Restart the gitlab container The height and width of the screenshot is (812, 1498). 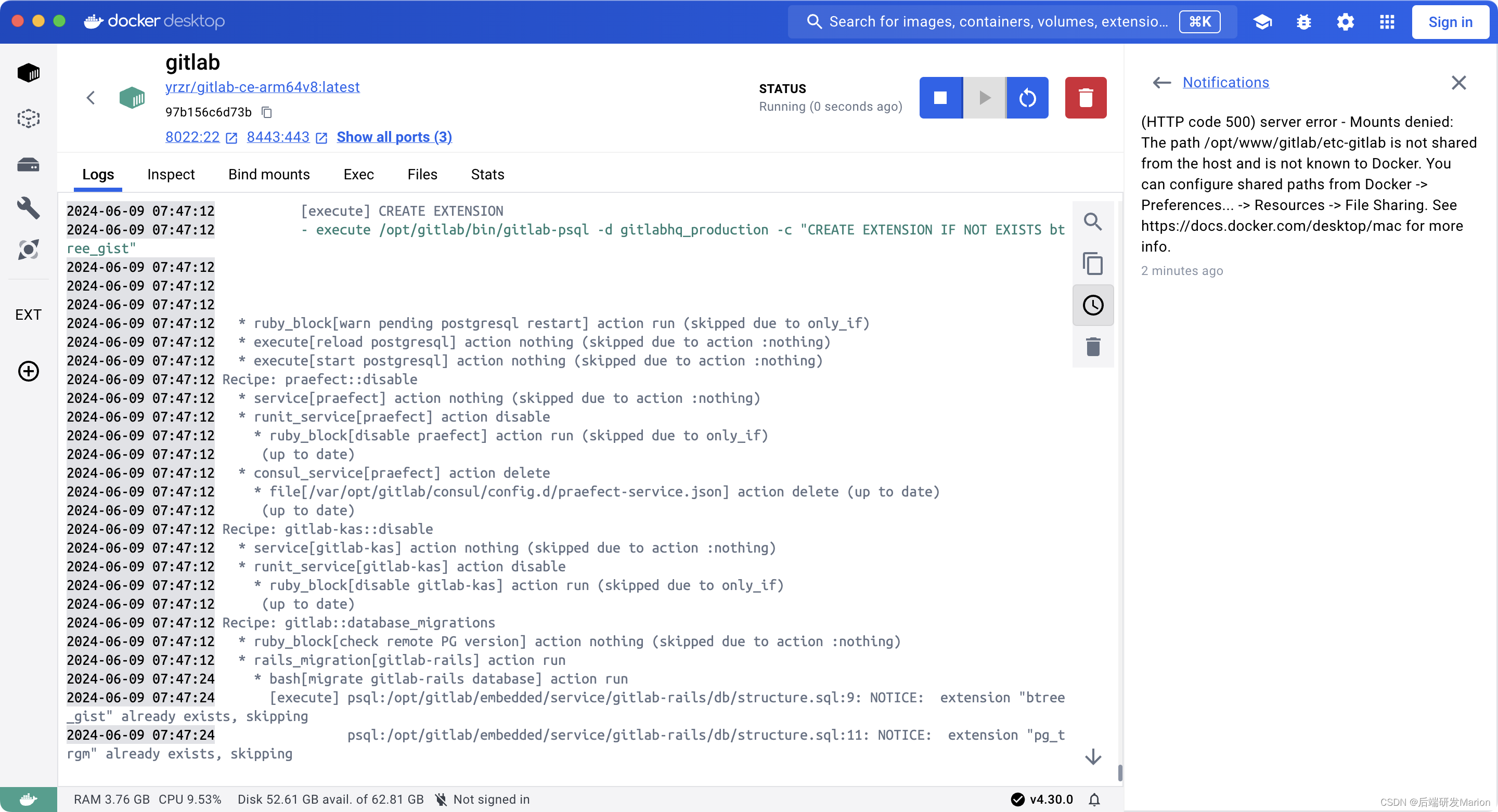tap(1027, 98)
